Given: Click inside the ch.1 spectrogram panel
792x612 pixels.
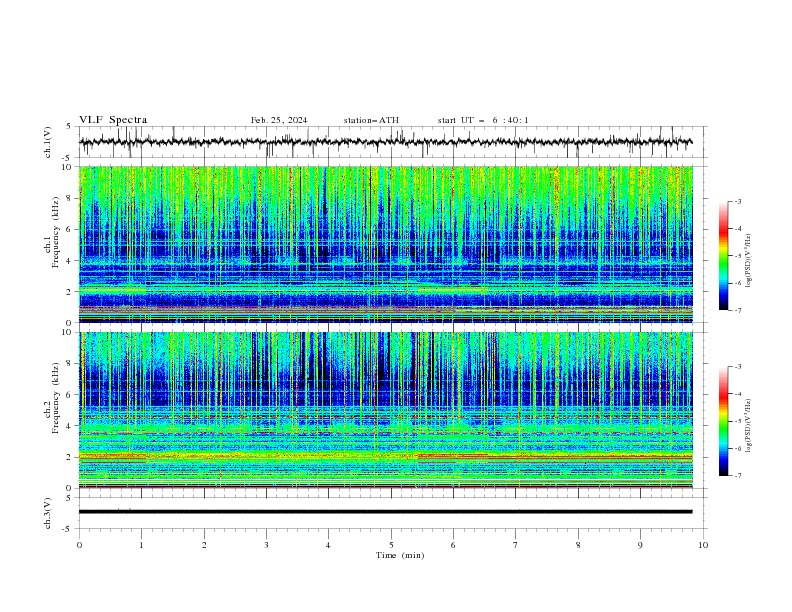Looking at the screenshot, I should click(386, 244).
